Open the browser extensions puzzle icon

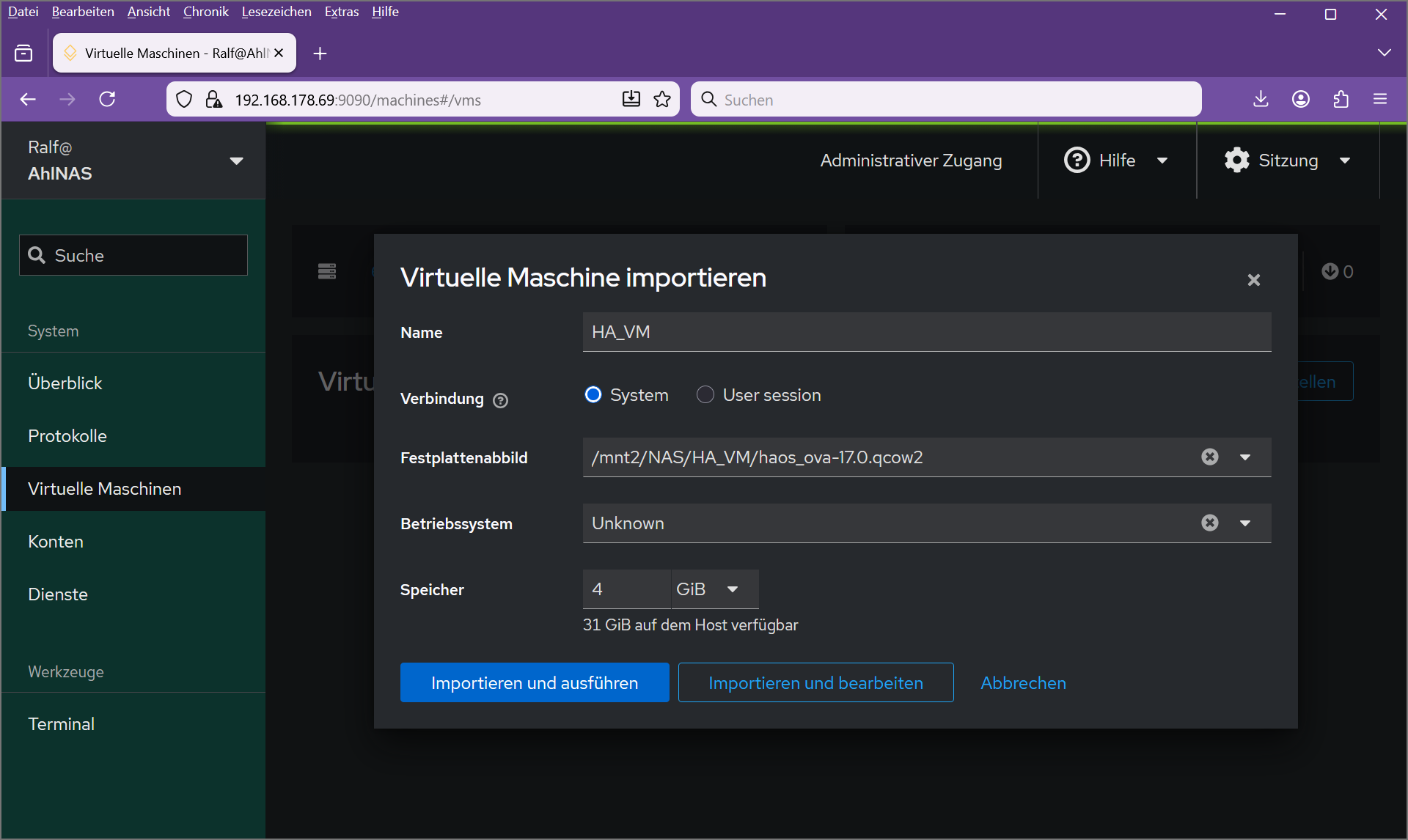(x=1341, y=100)
